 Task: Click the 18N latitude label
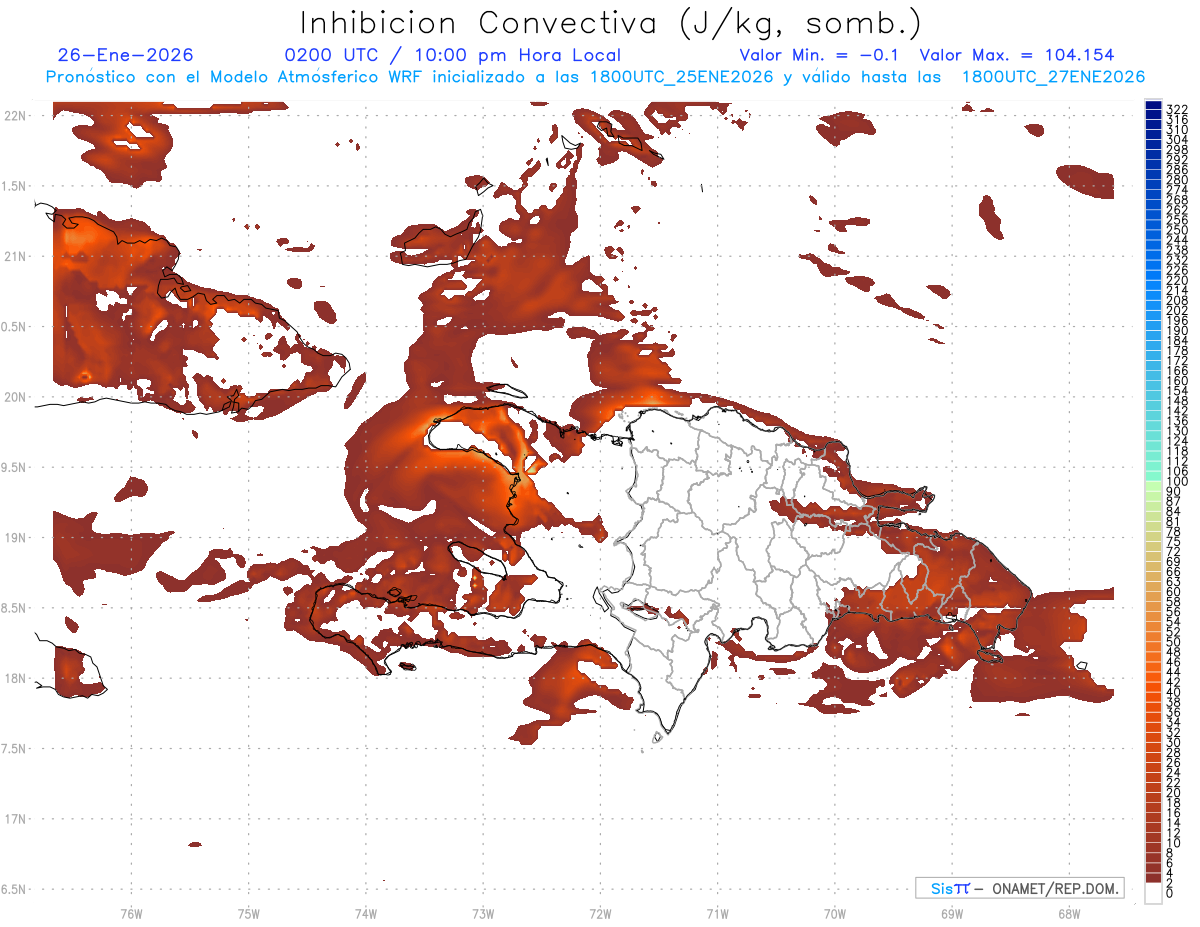click(14, 678)
